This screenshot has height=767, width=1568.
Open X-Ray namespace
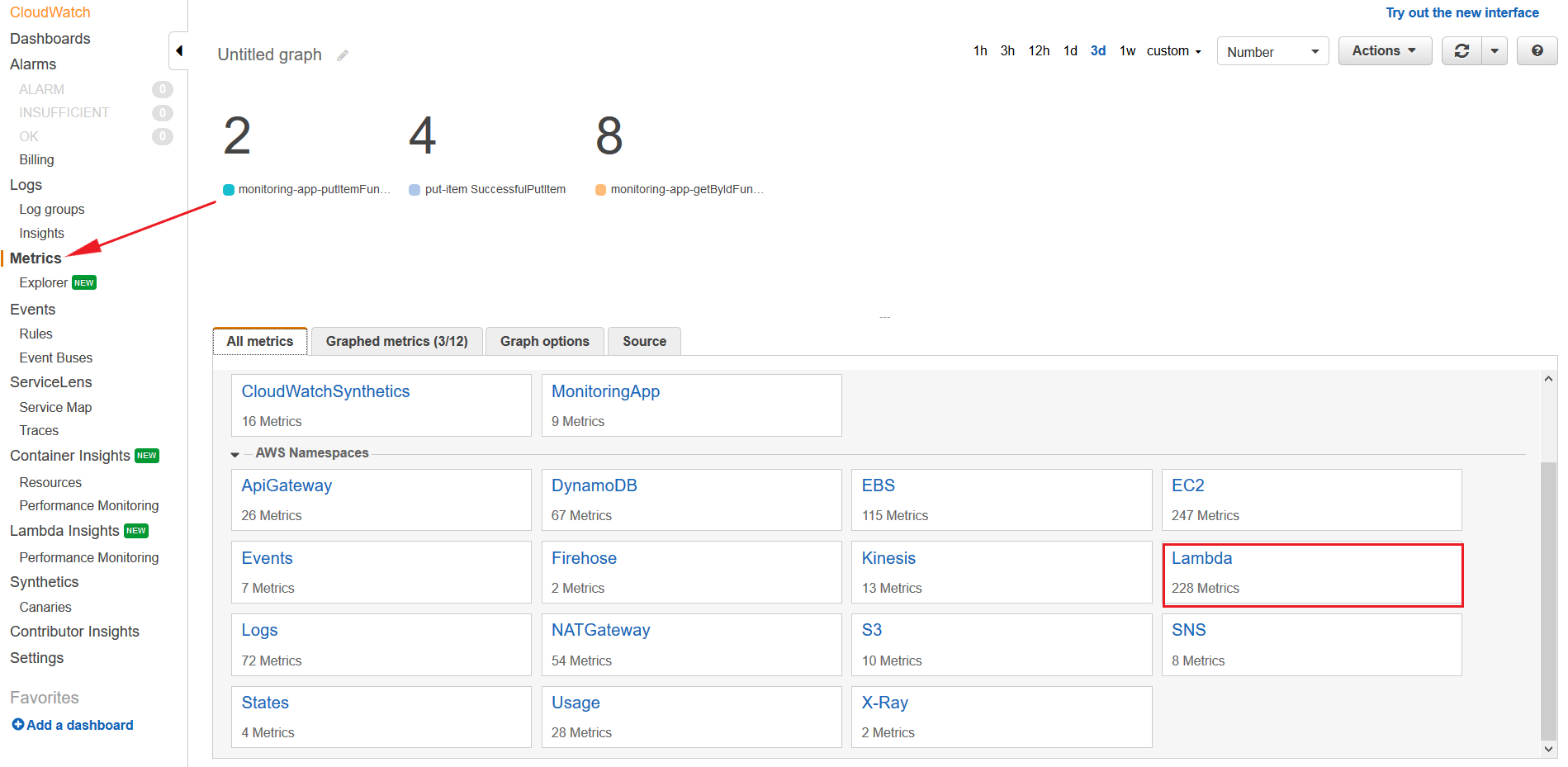(1002, 717)
